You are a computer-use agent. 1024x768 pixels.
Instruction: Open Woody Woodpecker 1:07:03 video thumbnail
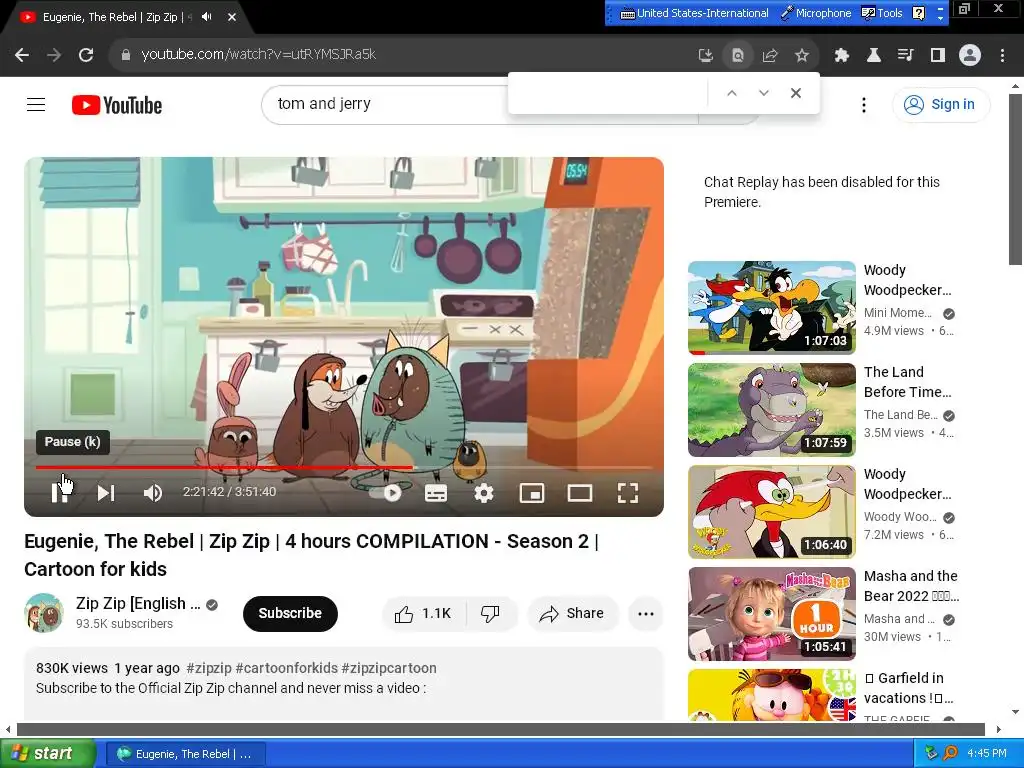(771, 308)
